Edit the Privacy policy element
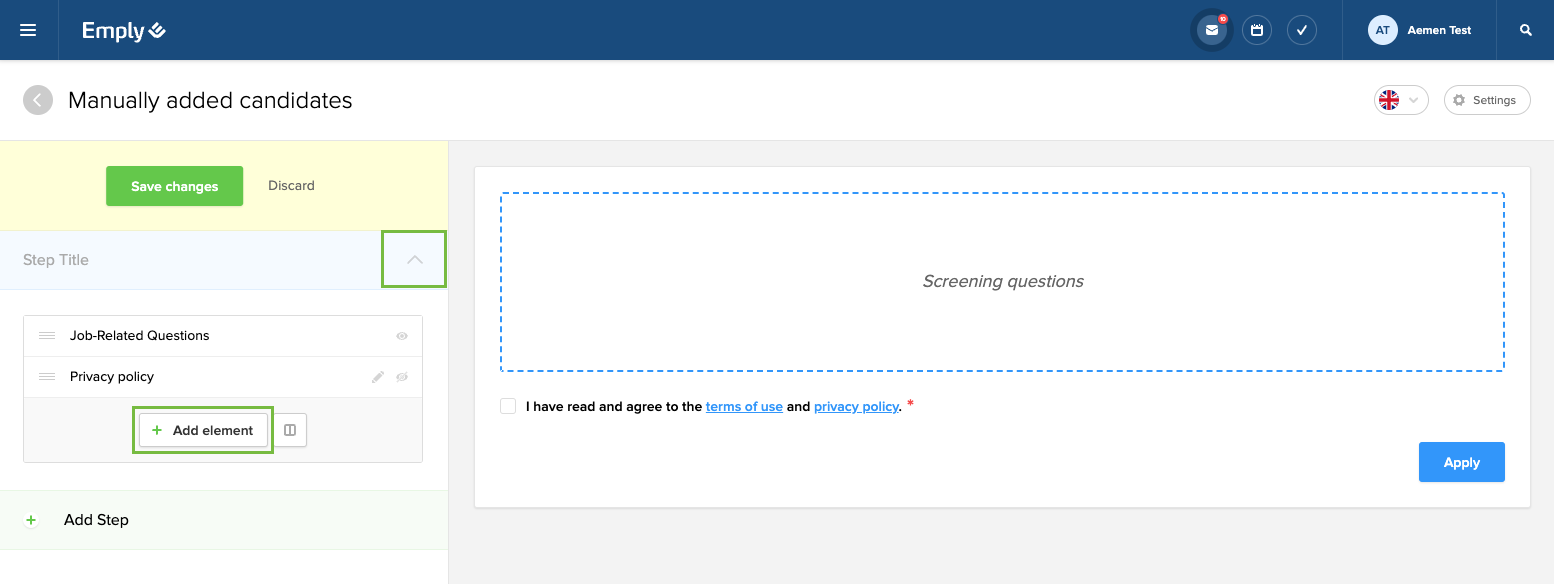This screenshot has height=584, width=1554. click(378, 377)
